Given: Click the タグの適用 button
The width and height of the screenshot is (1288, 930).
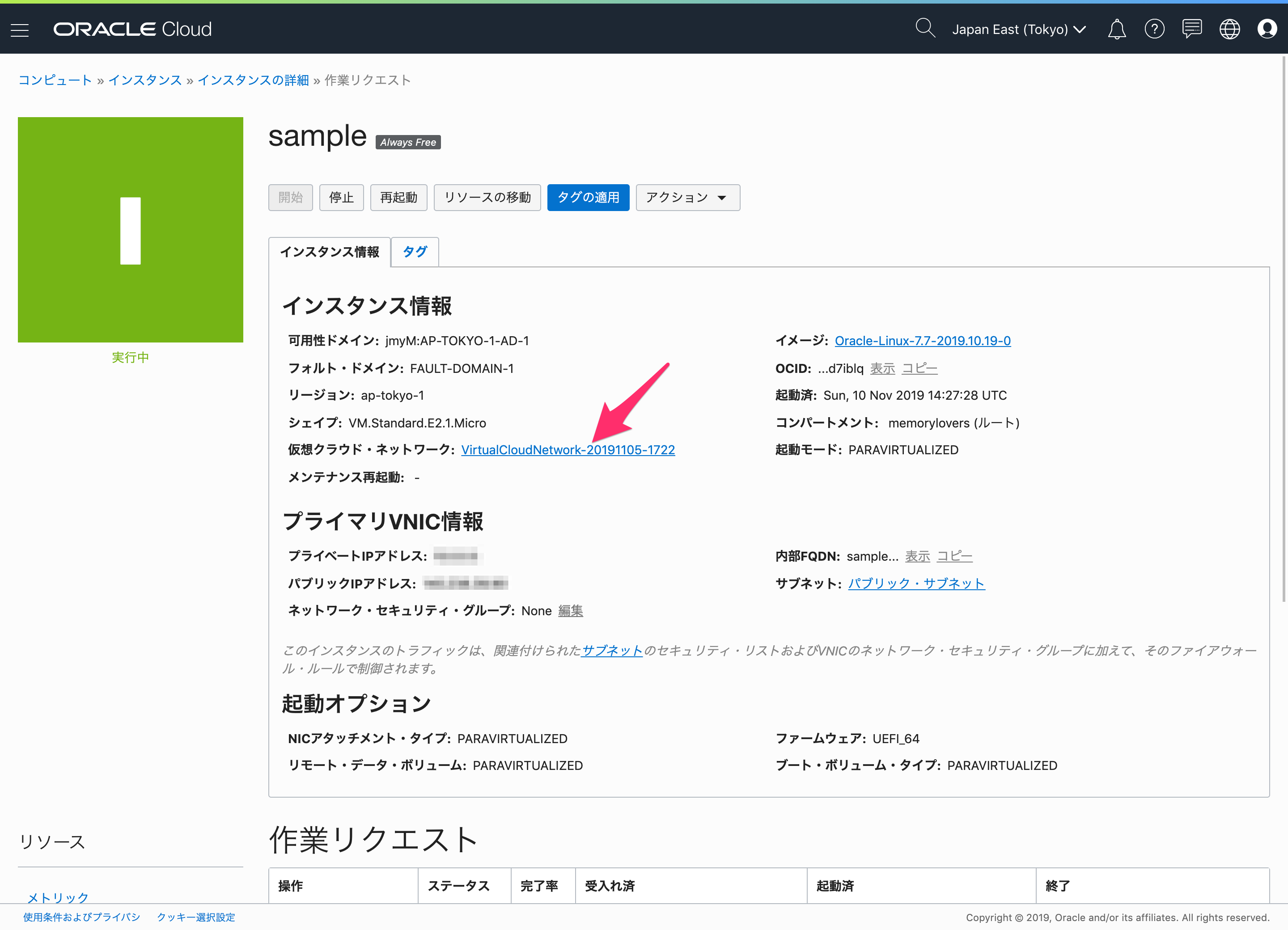Looking at the screenshot, I should pos(588,198).
